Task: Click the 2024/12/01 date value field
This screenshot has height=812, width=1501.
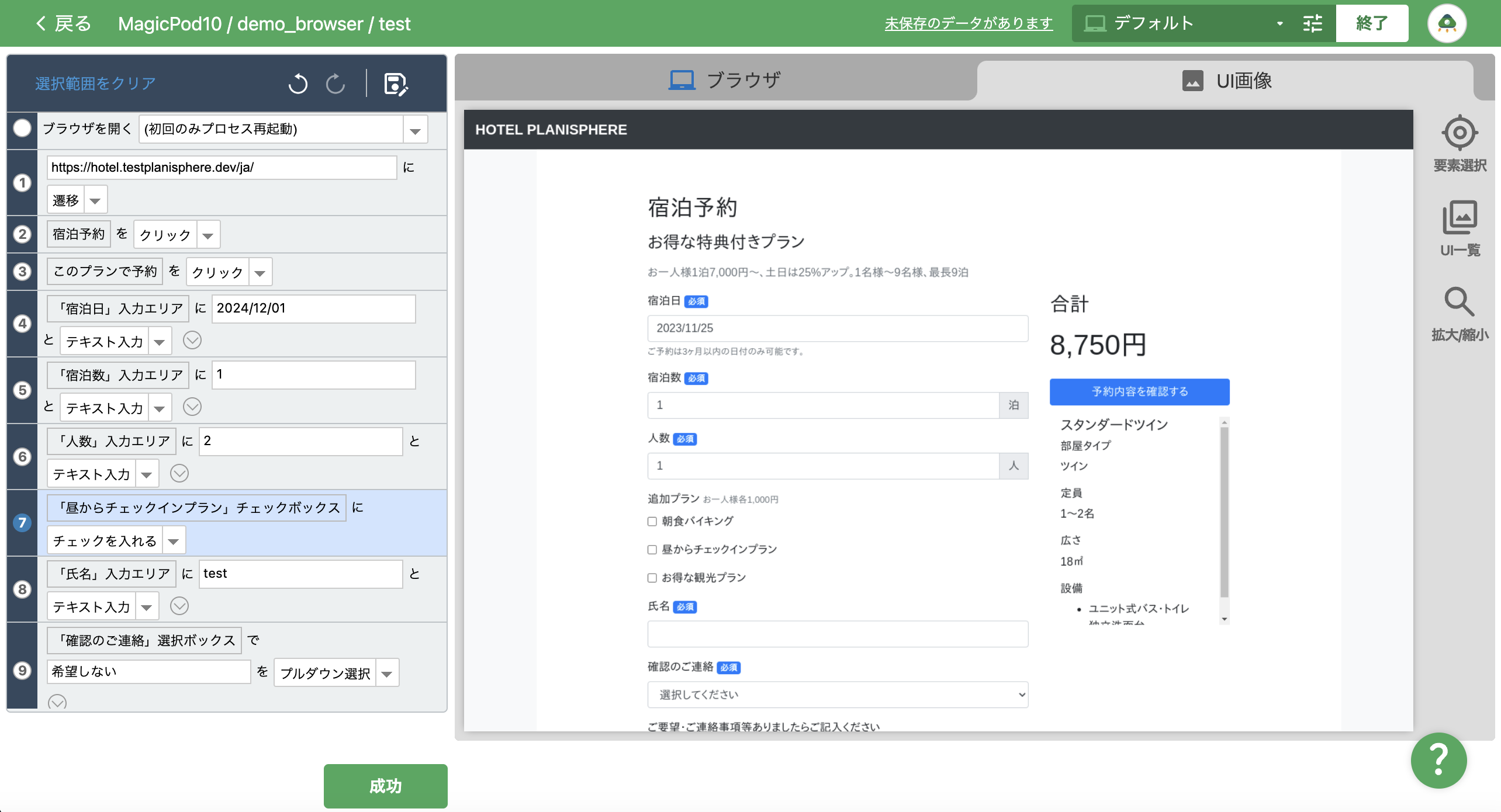Action: (314, 308)
